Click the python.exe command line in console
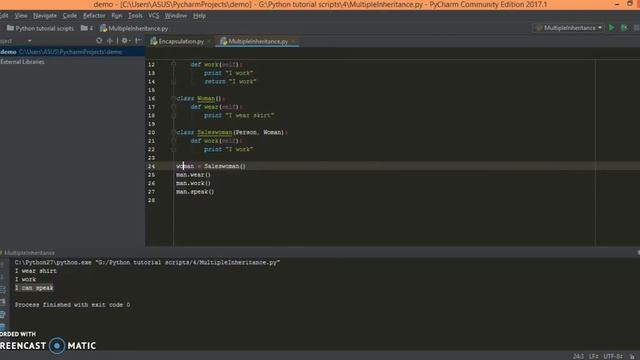 (x=147, y=262)
